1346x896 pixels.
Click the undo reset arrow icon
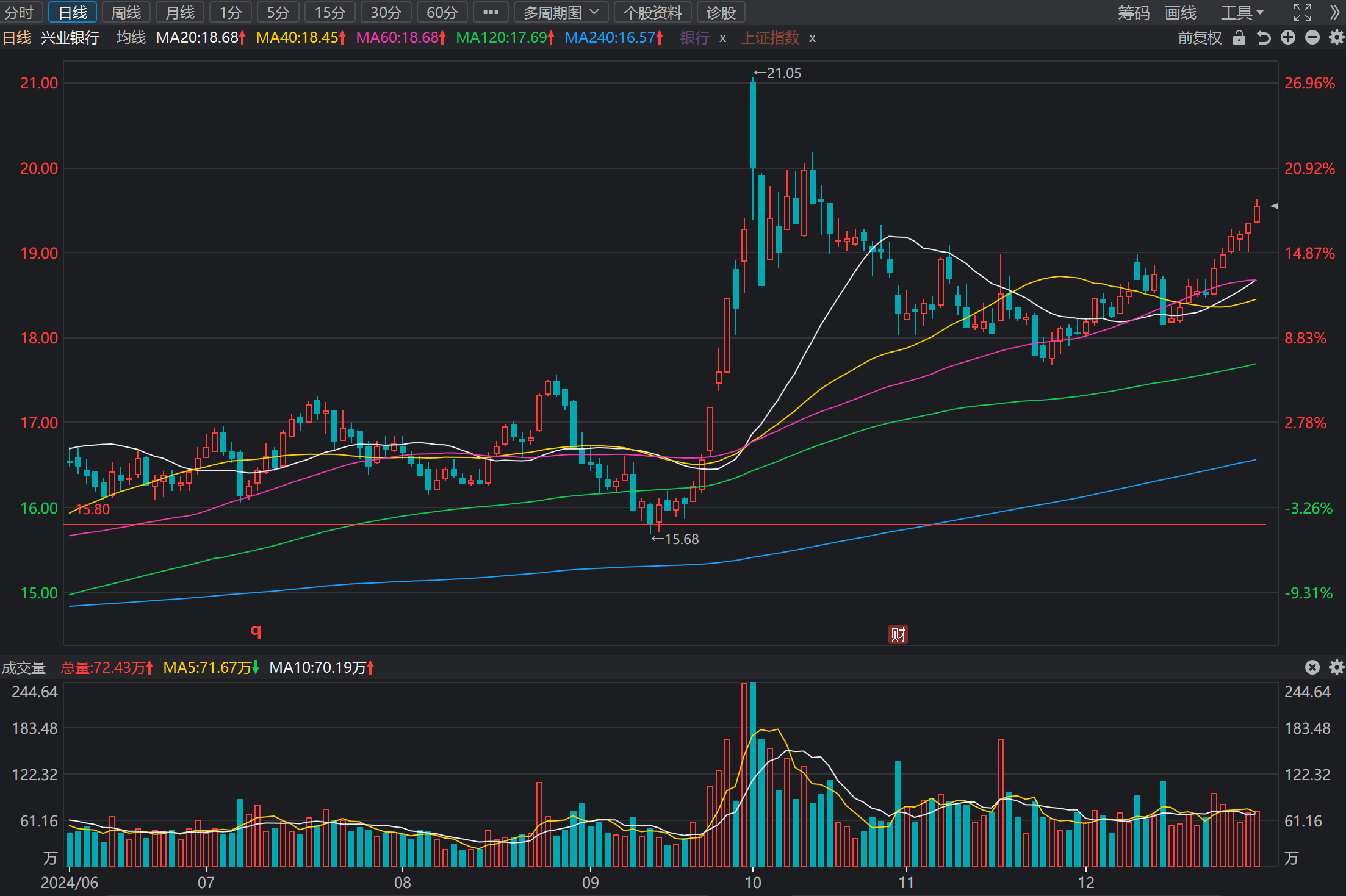pyautogui.click(x=1263, y=38)
